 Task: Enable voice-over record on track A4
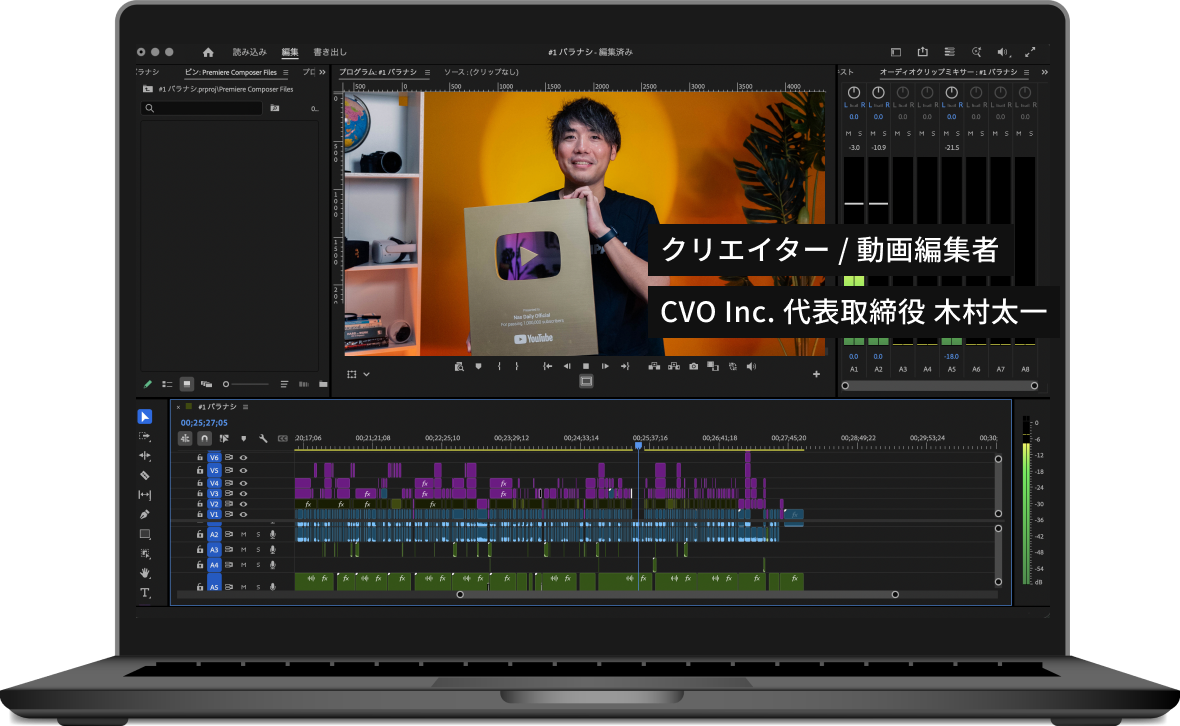pos(272,565)
